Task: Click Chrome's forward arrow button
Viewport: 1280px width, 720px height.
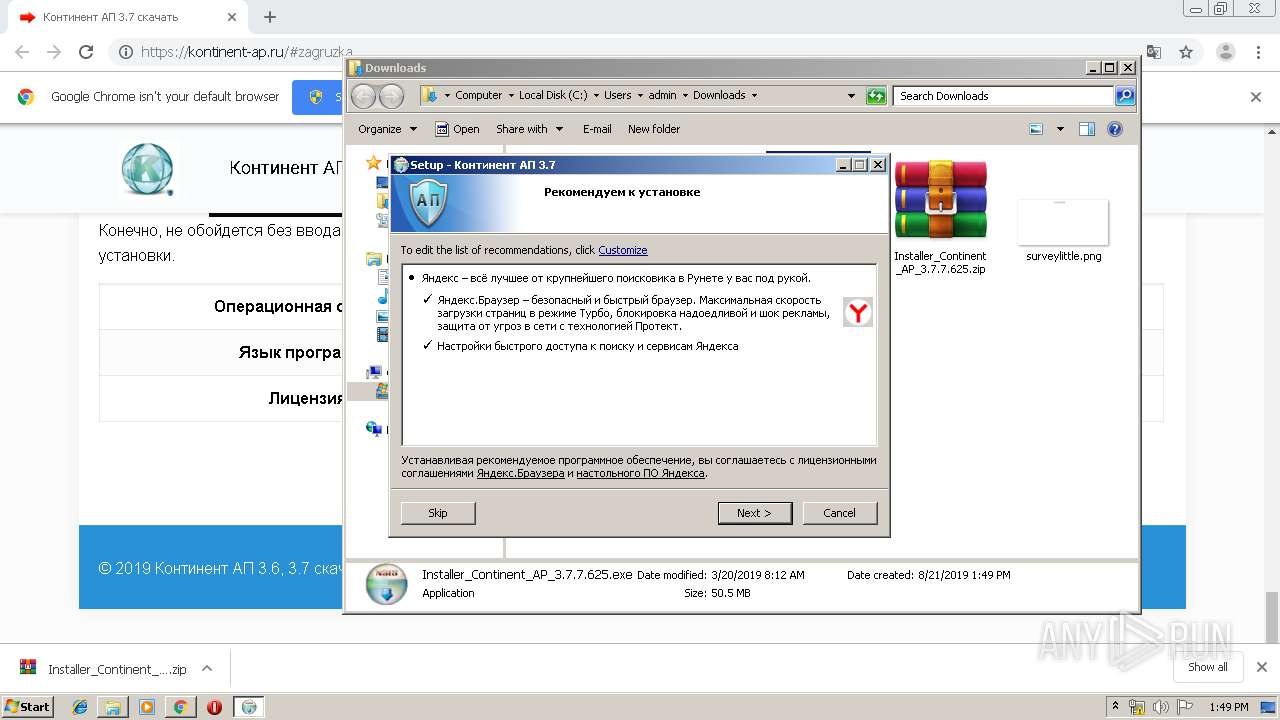Action: coord(54,52)
